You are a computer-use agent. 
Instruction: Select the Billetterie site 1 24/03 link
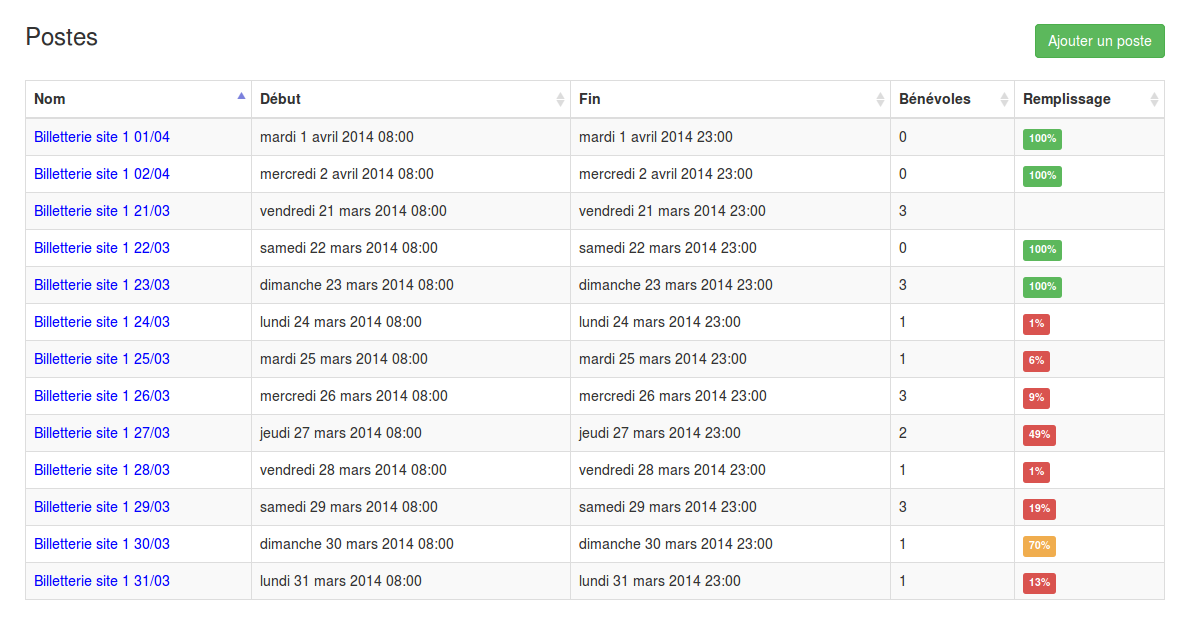click(x=102, y=322)
